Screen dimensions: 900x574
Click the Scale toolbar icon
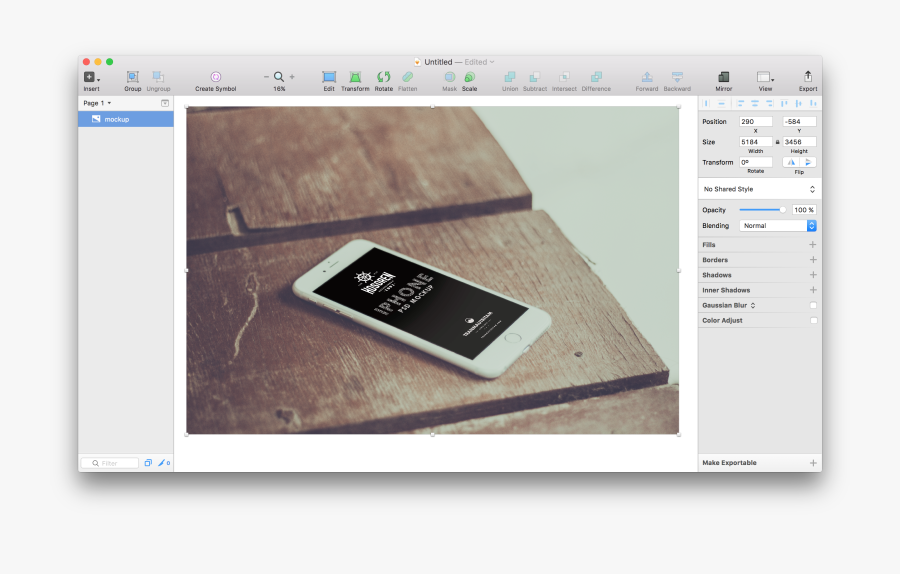coord(470,77)
